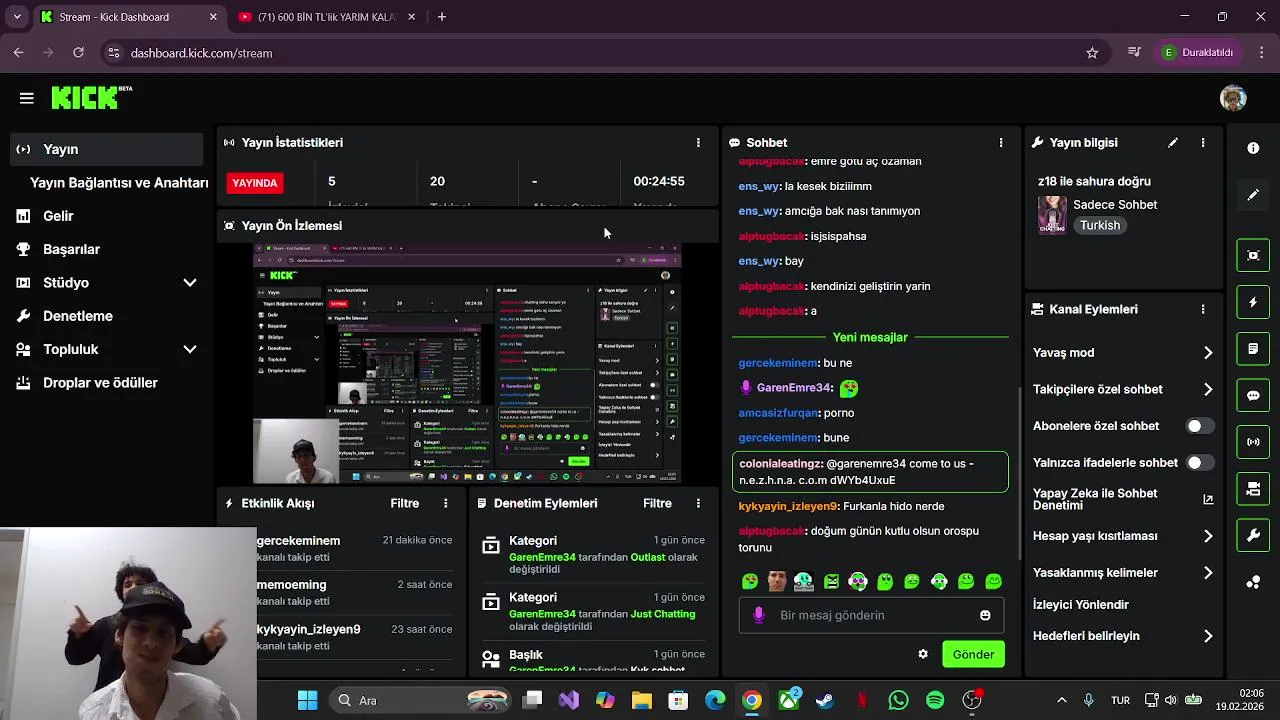This screenshot has width=1280, height=720.
Task: Open Hesap yaşı kısıtlaması settings arrow
Action: [1208, 536]
